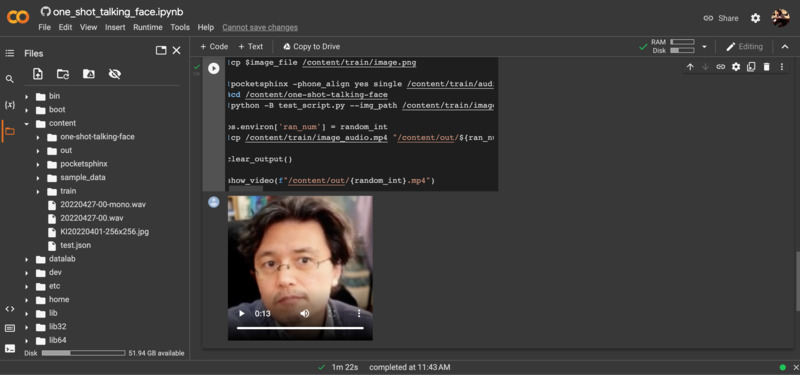
Task: Open video more options menu
Action: click(x=359, y=313)
